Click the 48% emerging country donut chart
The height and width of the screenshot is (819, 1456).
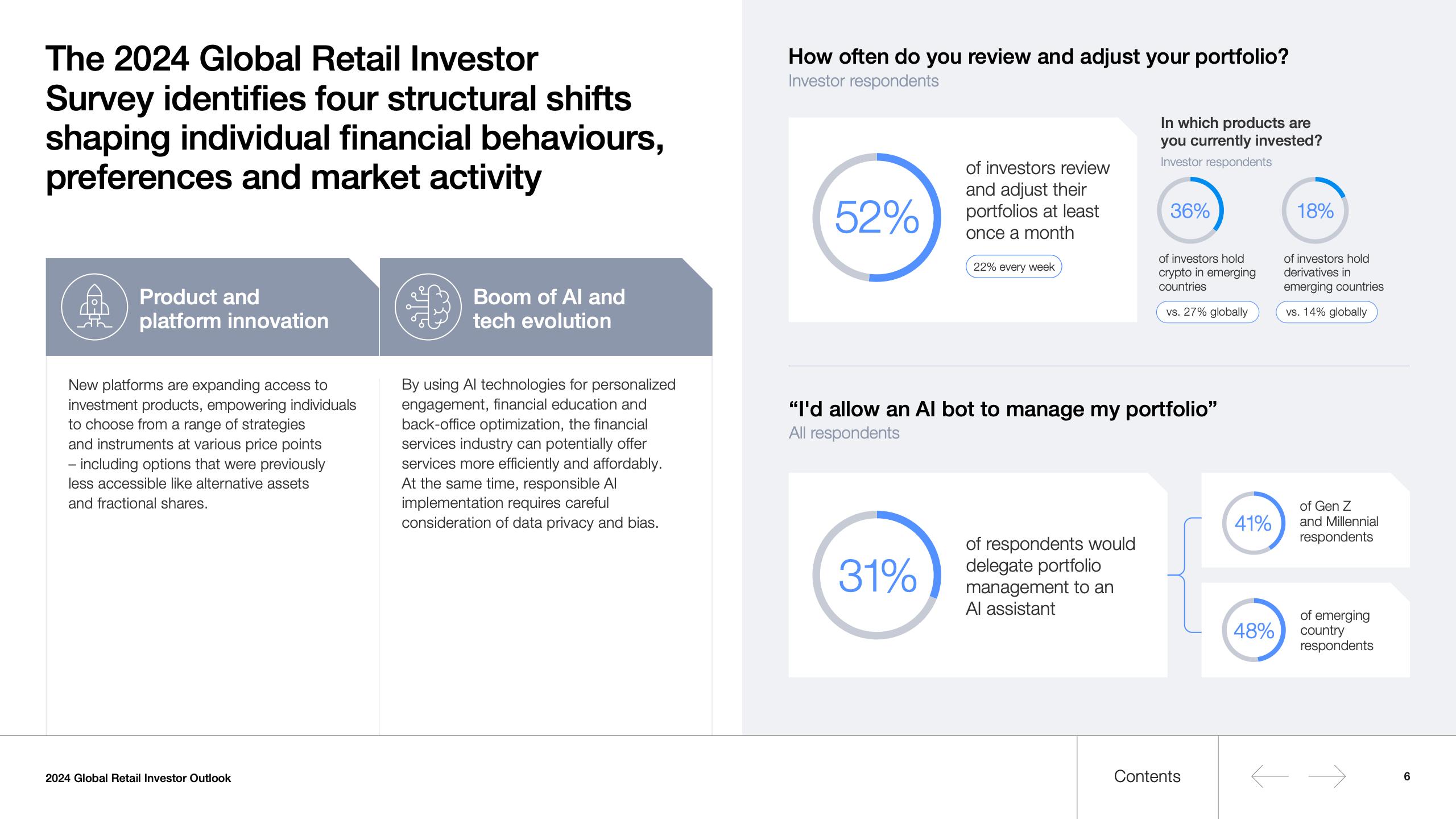click(1253, 630)
